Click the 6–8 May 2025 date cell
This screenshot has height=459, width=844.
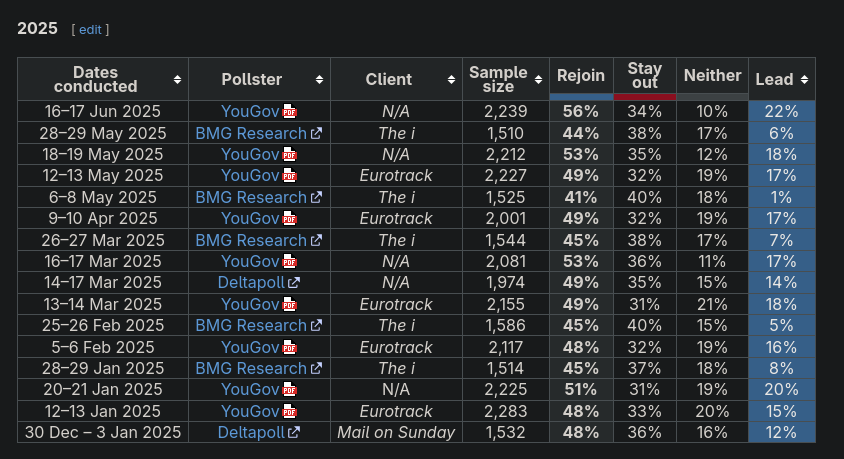pyautogui.click(x=103, y=197)
